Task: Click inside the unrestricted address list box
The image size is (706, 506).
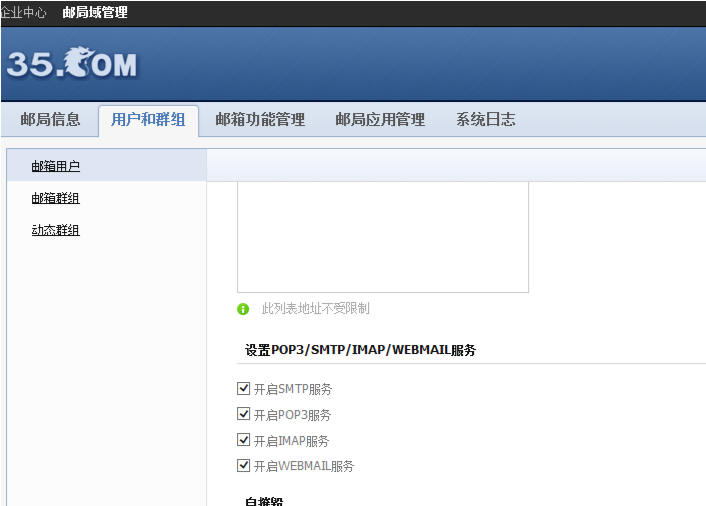Action: tap(383, 237)
